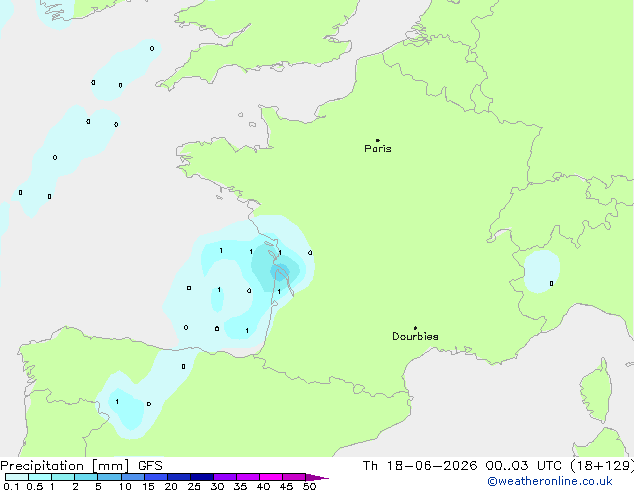This screenshot has width=634, height=490.
Task: Click the 'Precipitation [mm] GFS' title text
Action: [x=81, y=466]
